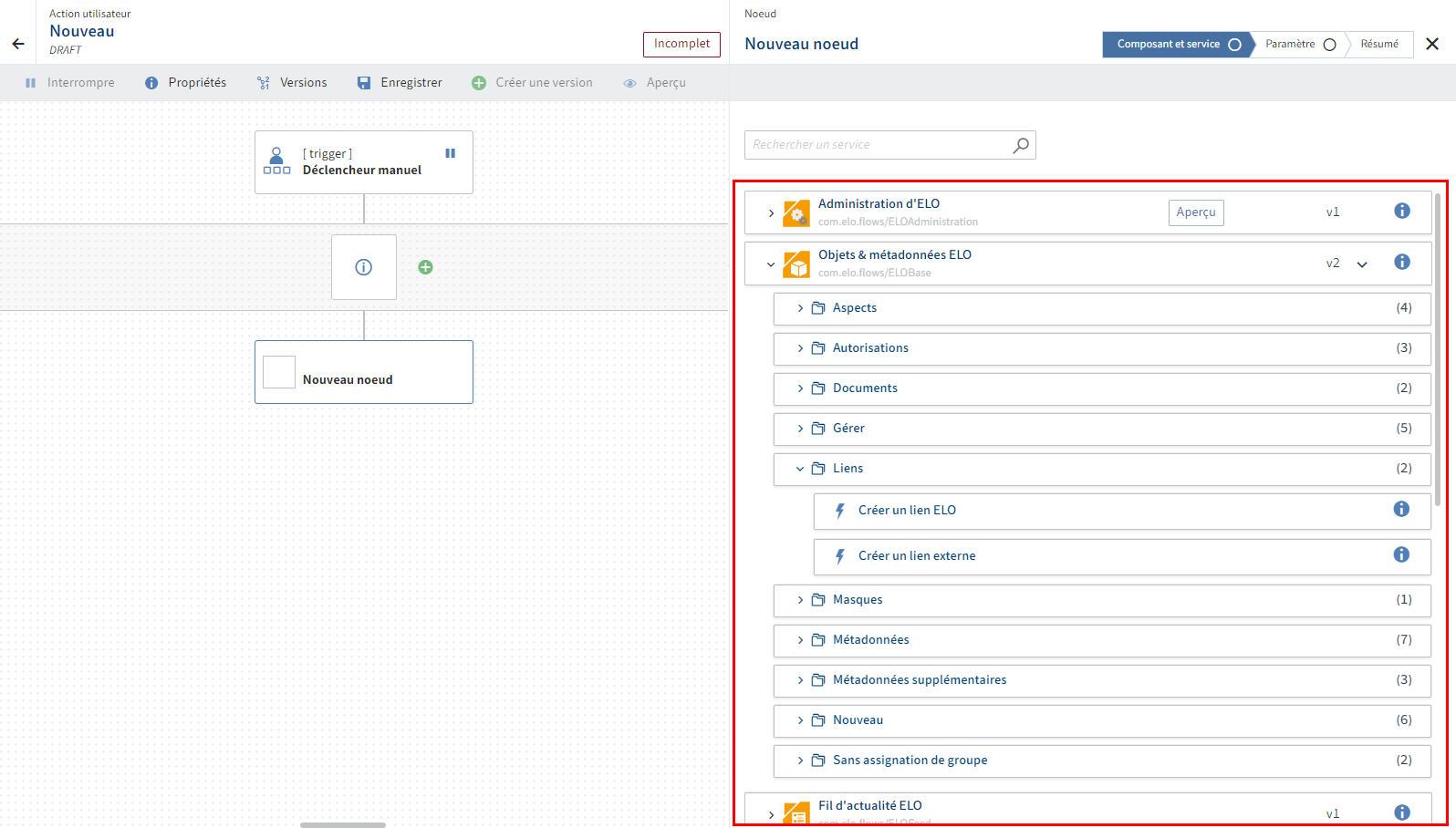Image resolution: width=1456 pixels, height=828 pixels.
Task: Go back using the left arrow icon
Action: 18,44
